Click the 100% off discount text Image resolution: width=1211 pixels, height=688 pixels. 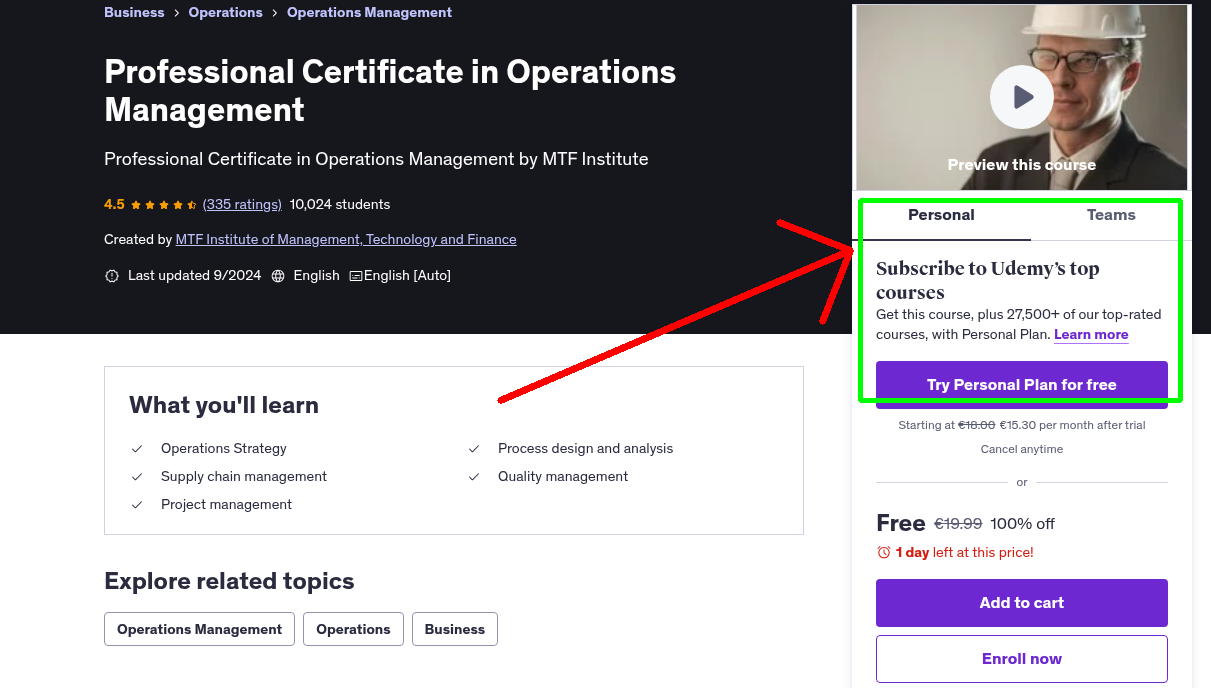click(1023, 524)
